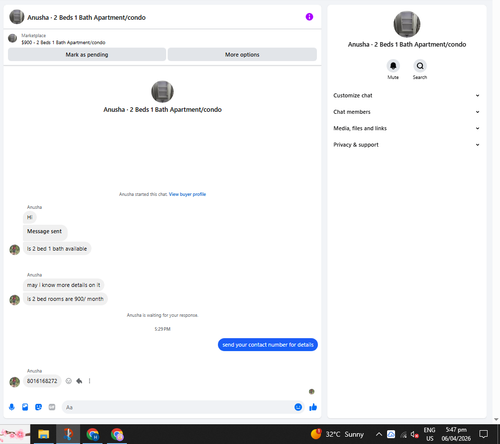Open emoji picker in message box
The height and width of the screenshot is (444, 500).
pos(298,407)
